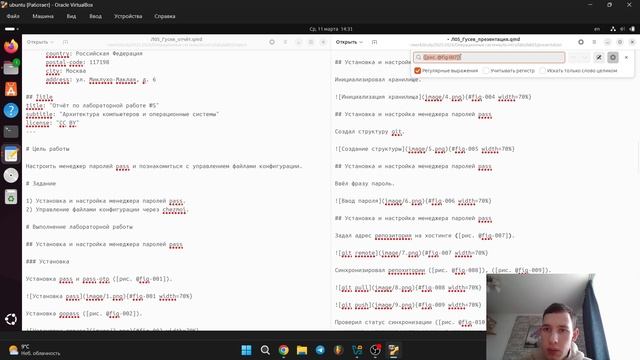Click save indicator icon in presentation window header

[581, 42]
